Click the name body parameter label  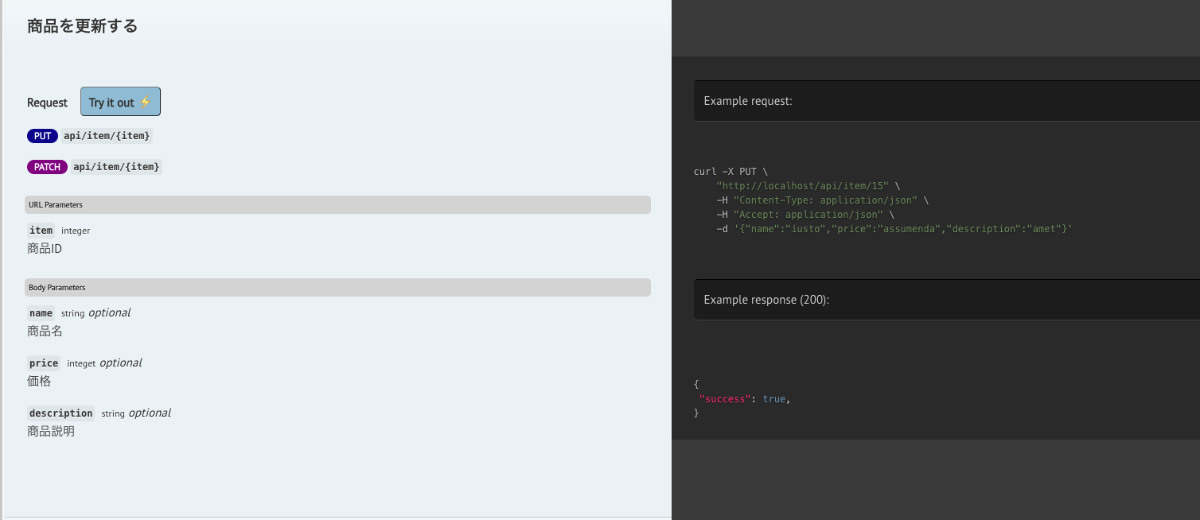point(41,313)
